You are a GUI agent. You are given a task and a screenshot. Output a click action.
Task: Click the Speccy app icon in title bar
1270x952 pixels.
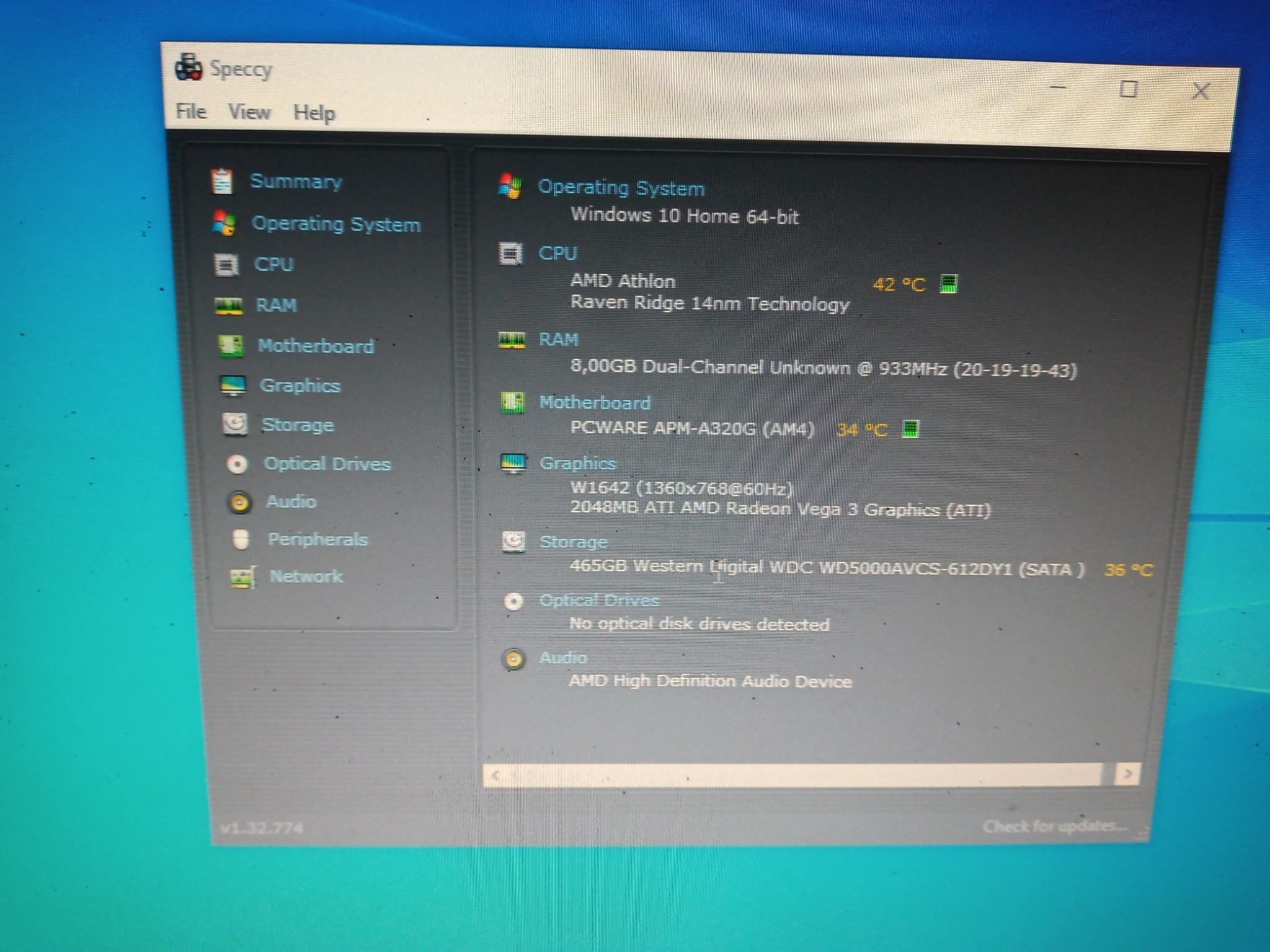[189, 68]
